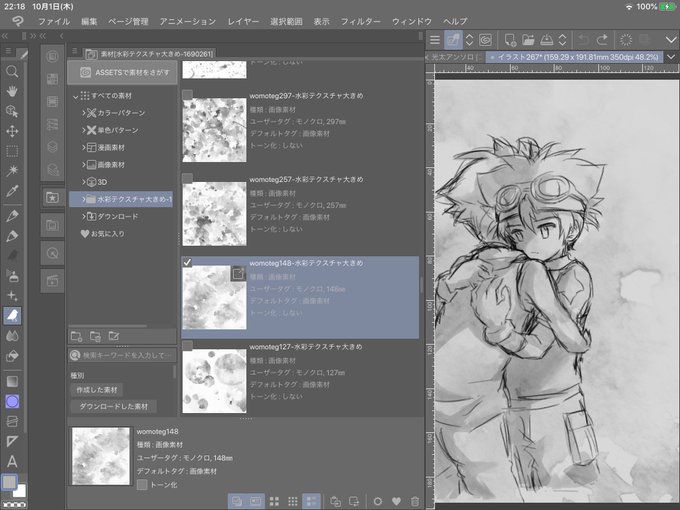
Task: Open the command bar overflow chevron
Action: (x=671, y=40)
